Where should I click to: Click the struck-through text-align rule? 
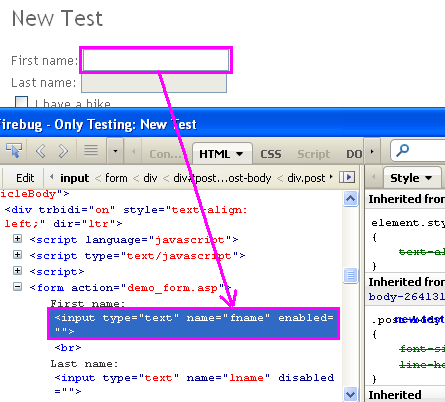[422, 252]
